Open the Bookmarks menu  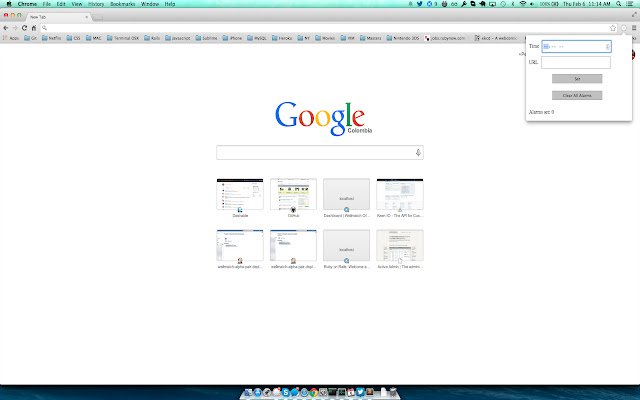[x=122, y=4]
